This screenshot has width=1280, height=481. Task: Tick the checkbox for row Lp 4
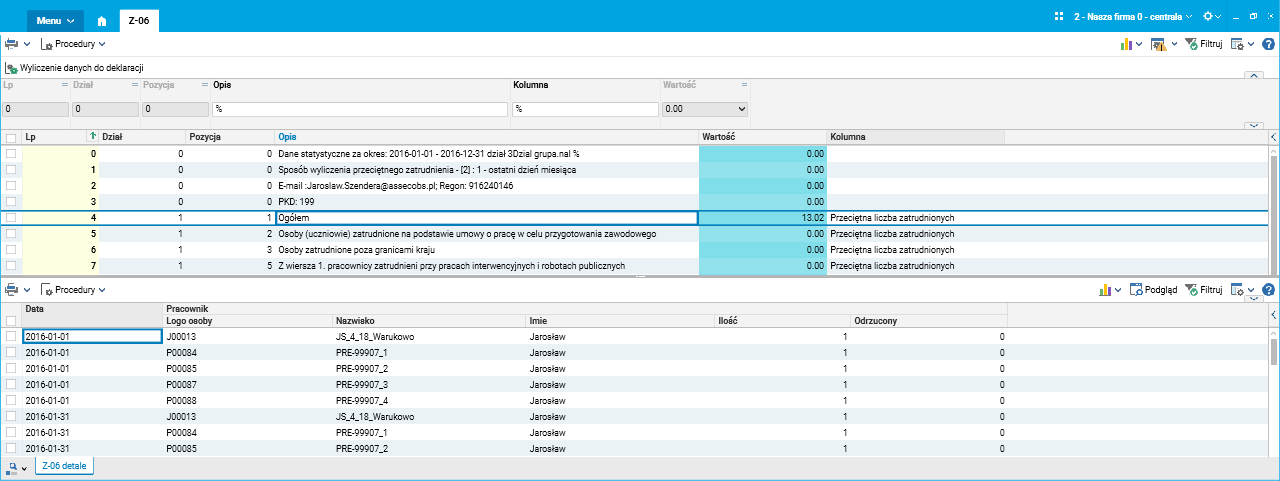(x=11, y=218)
